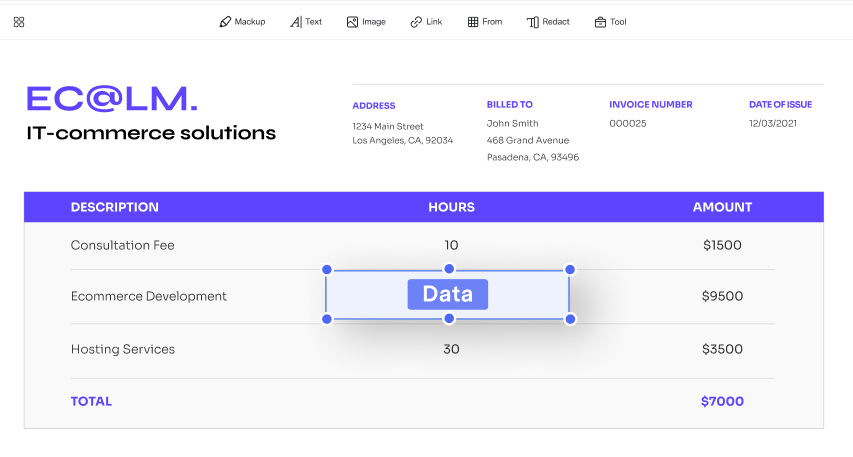The height and width of the screenshot is (457, 853).
Task: Click the DESCRIPTION column header
Action: pyautogui.click(x=114, y=207)
